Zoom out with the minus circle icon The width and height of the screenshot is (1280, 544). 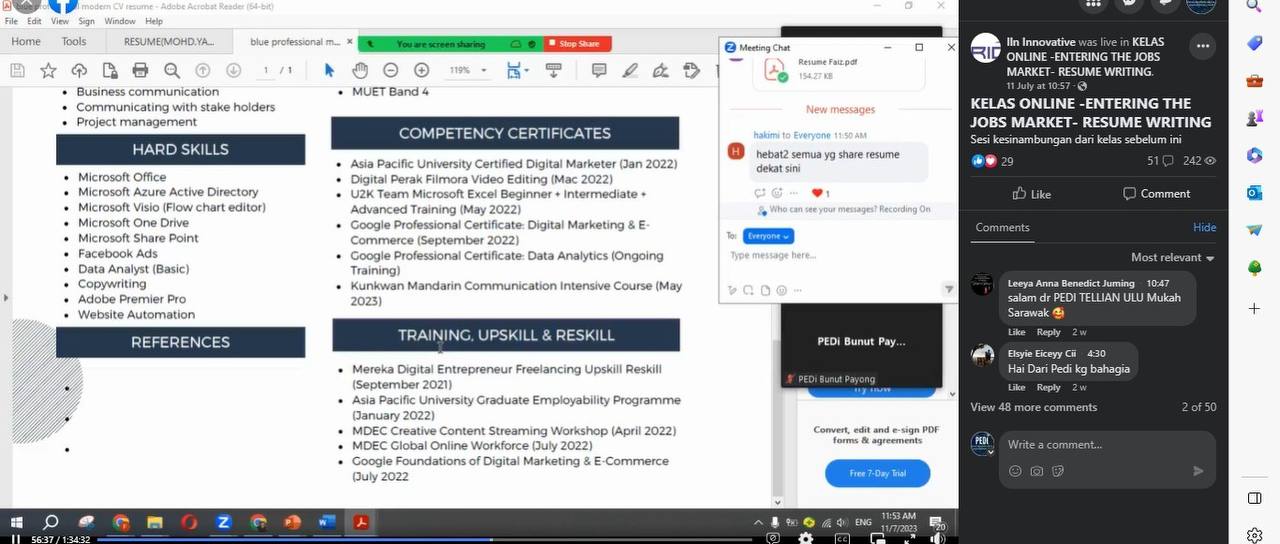(390, 70)
